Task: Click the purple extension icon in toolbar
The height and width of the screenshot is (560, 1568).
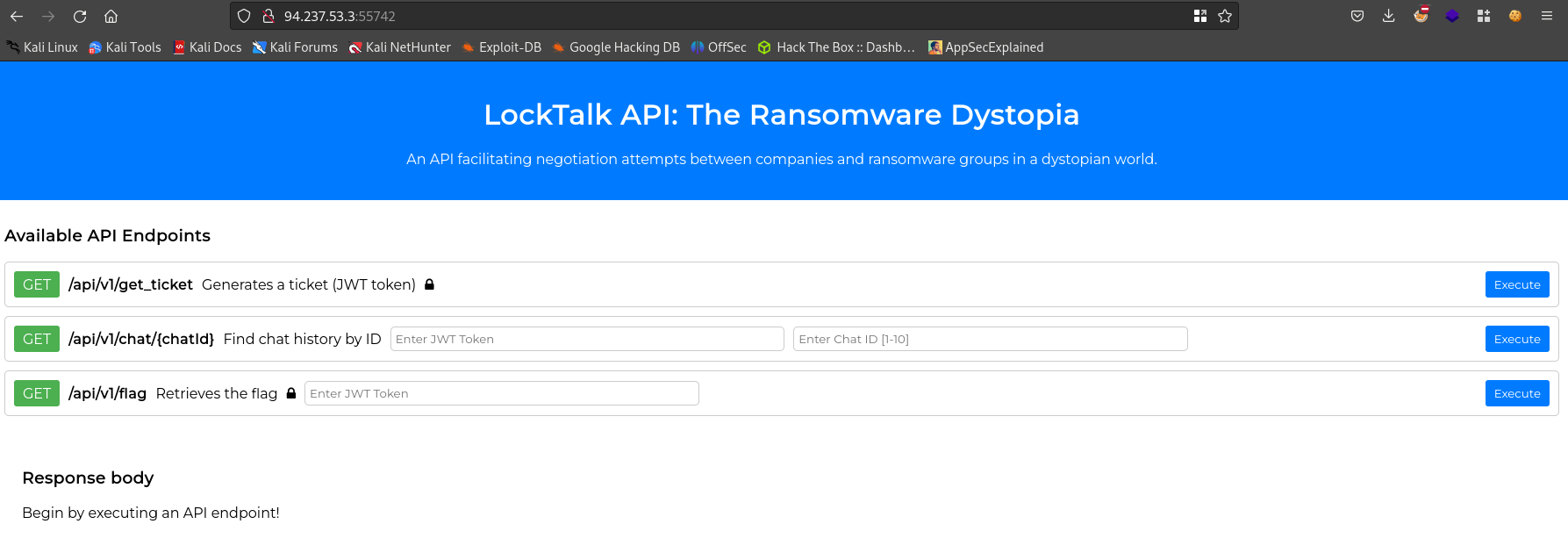Action: click(1452, 16)
